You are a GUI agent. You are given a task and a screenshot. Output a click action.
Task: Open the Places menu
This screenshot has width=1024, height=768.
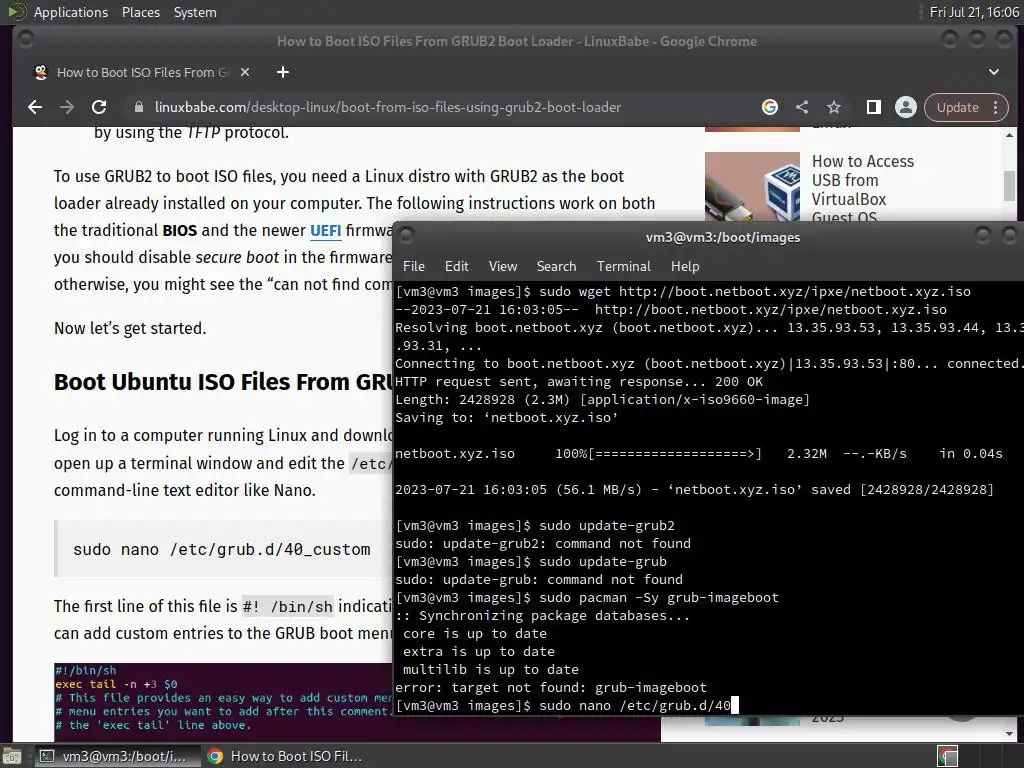point(140,12)
